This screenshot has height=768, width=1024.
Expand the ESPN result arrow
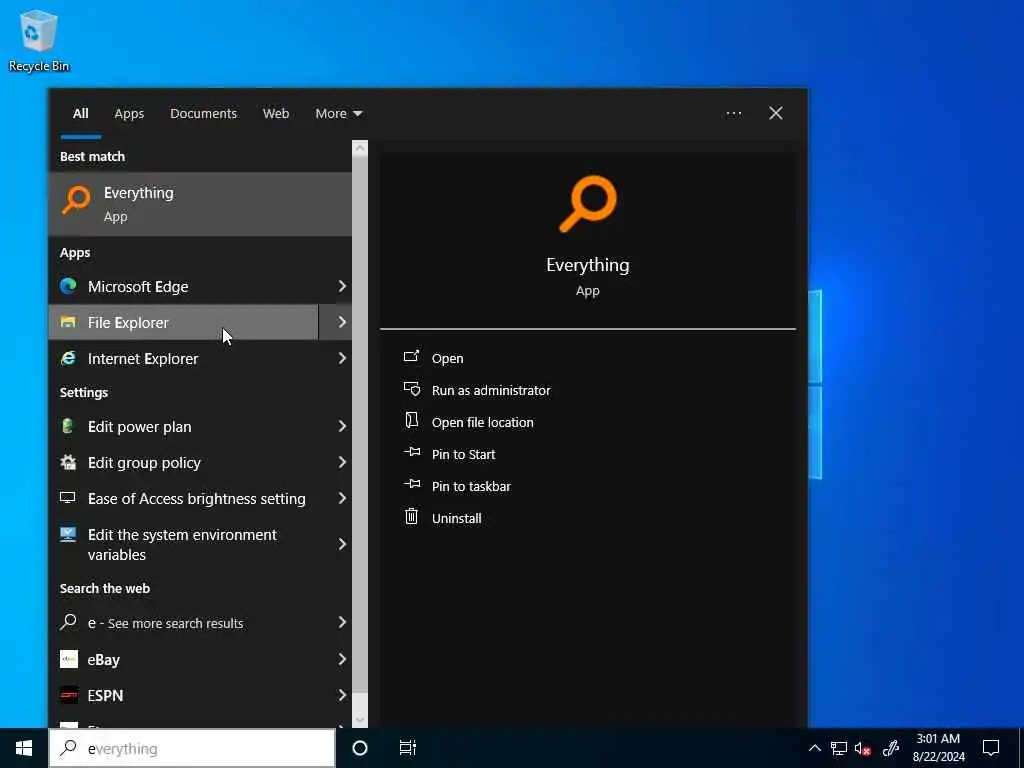click(342, 695)
